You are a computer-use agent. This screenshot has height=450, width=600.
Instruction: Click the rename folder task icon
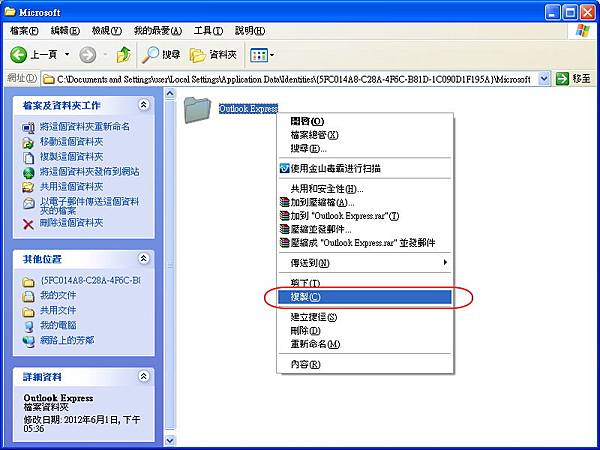29,127
